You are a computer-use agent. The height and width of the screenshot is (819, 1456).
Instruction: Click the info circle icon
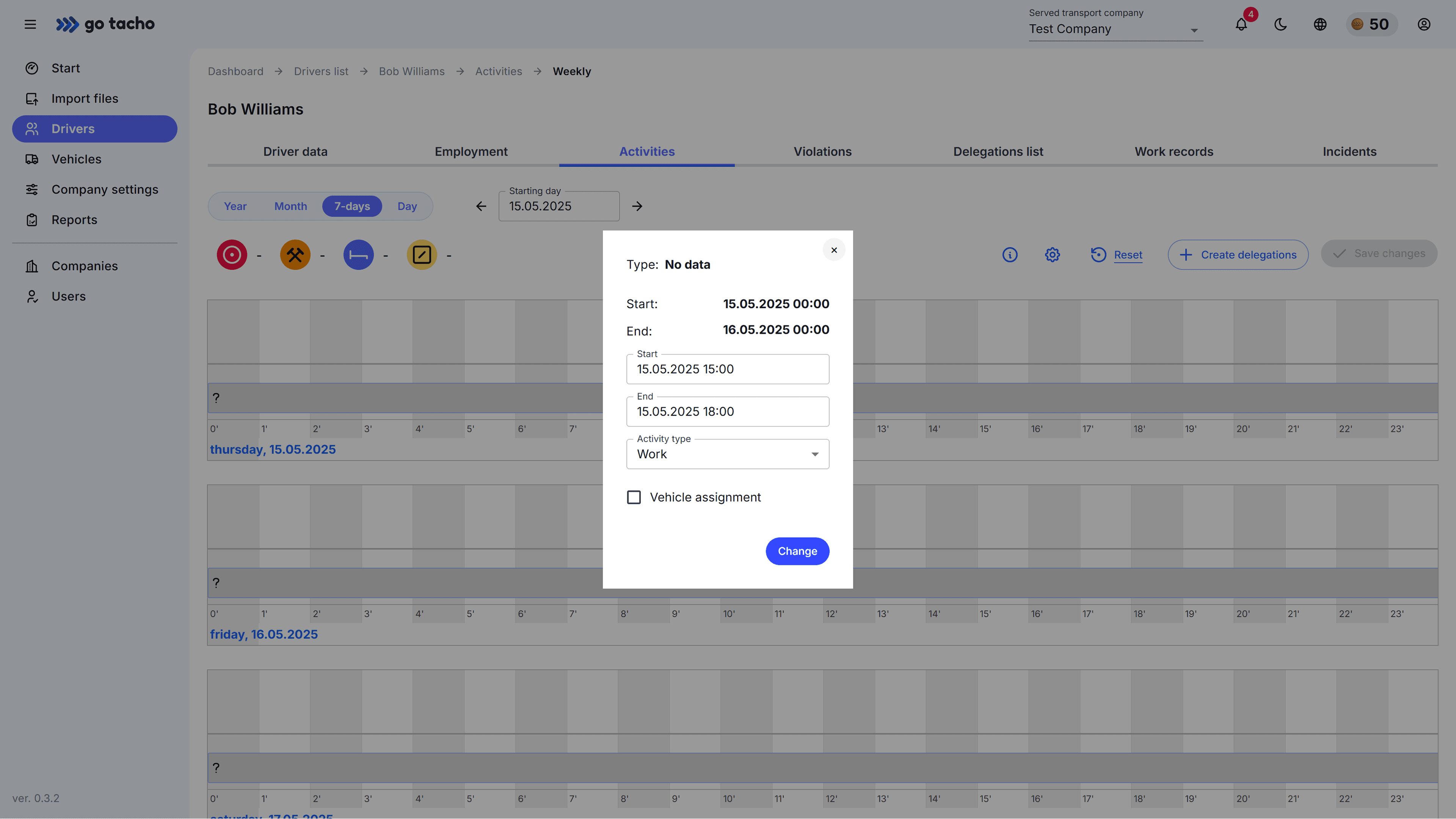pyautogui.click(x=1009, y=255)
